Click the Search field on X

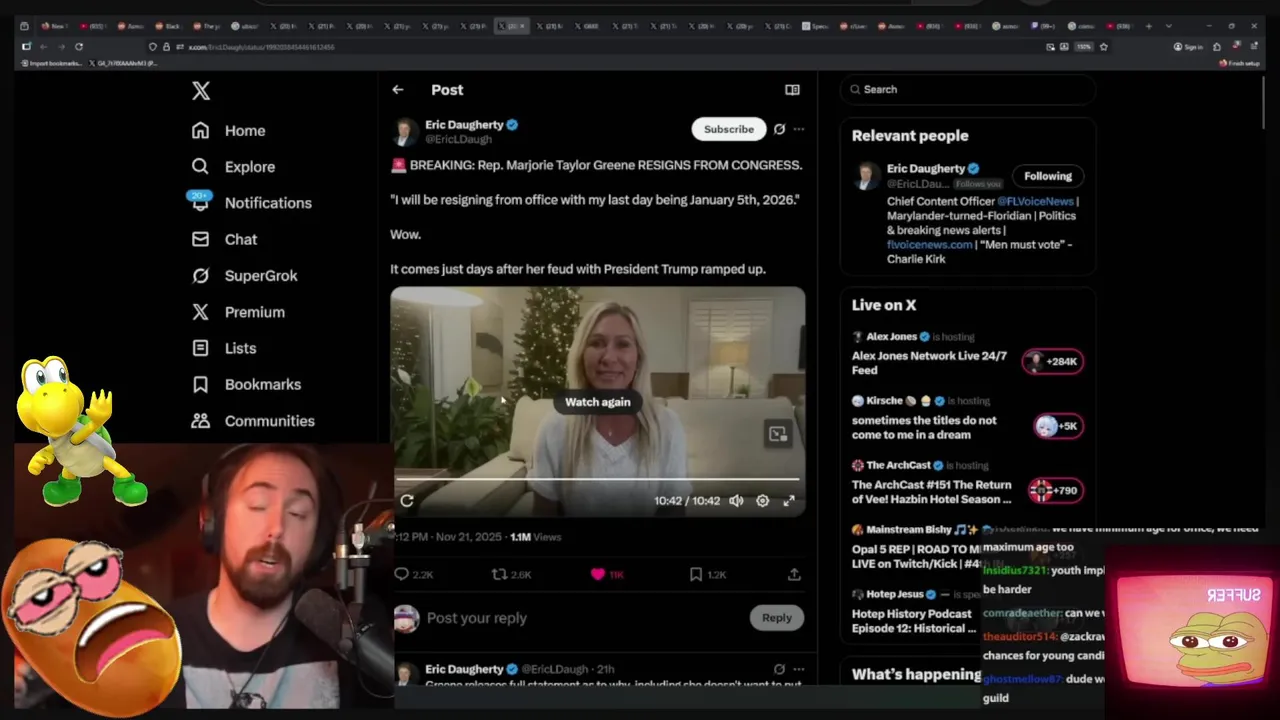click(x=968, y=89)
